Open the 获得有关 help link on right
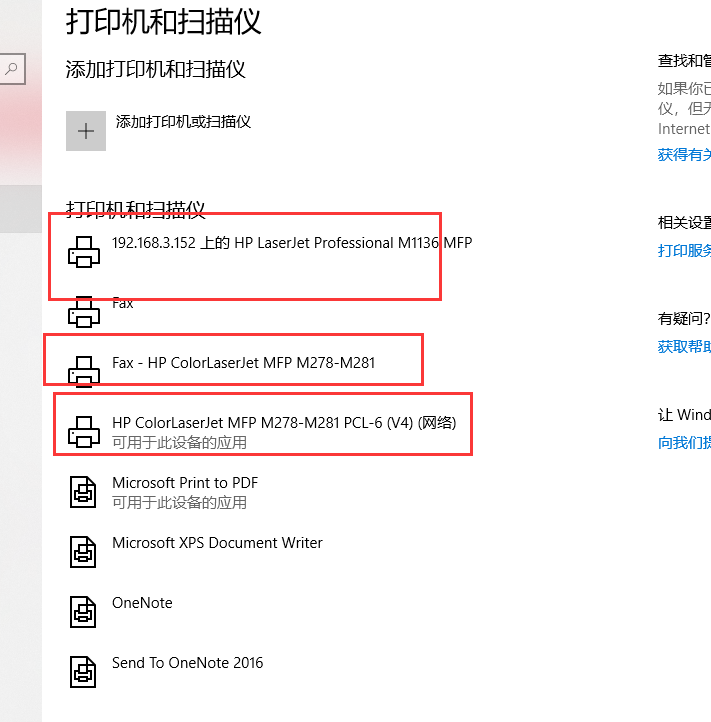This screenshot has height=722, width=711. tap(684, 154)
